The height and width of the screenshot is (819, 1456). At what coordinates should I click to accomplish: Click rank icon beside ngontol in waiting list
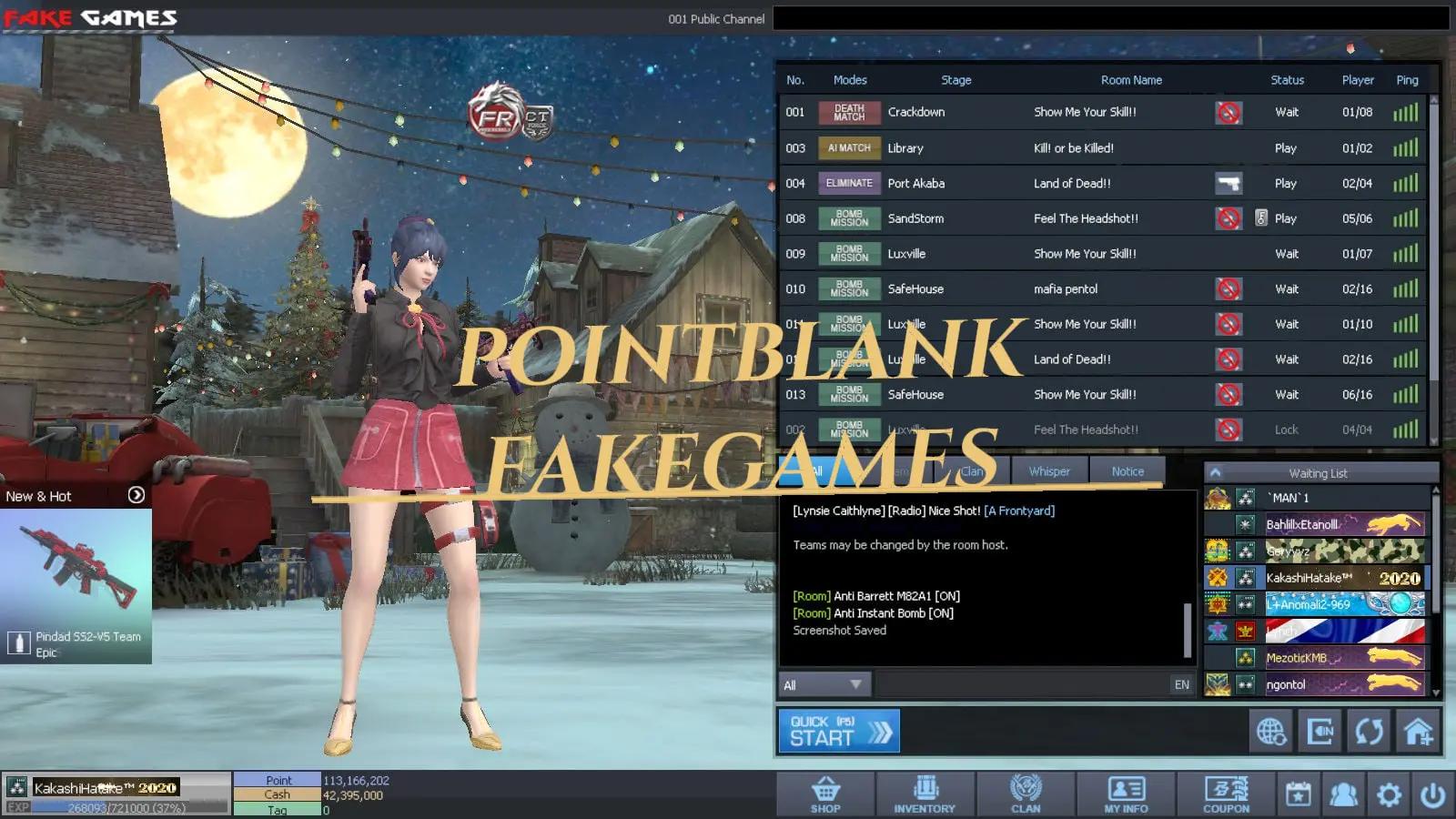coord(1246,684)
